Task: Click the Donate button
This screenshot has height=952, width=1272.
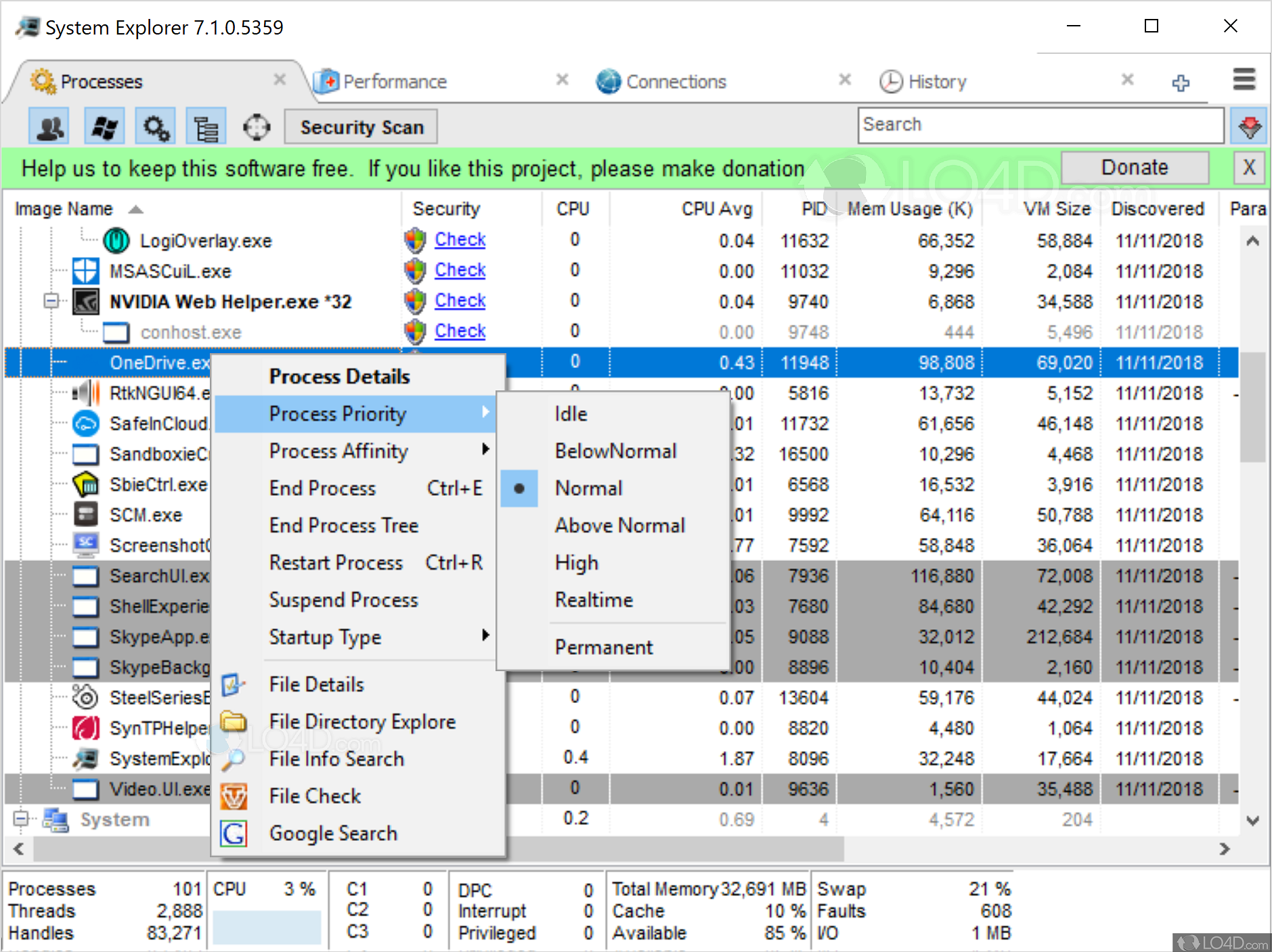Action: (x=1135, y=167)
